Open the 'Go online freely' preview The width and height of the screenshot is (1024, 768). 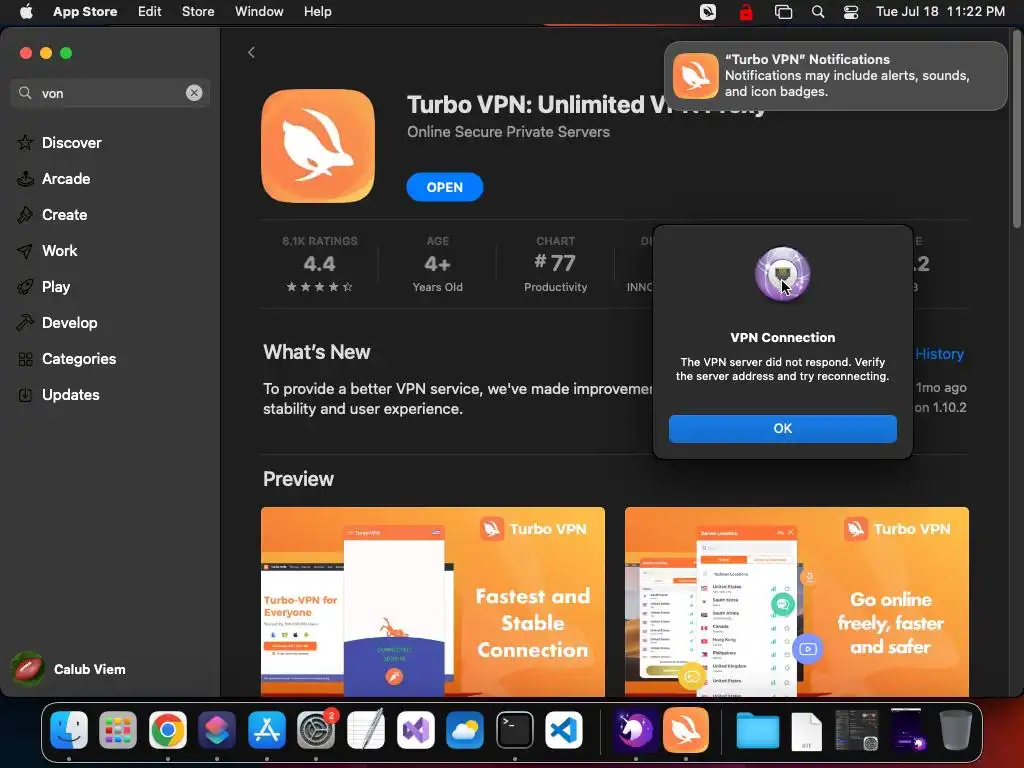pos(797,601)
